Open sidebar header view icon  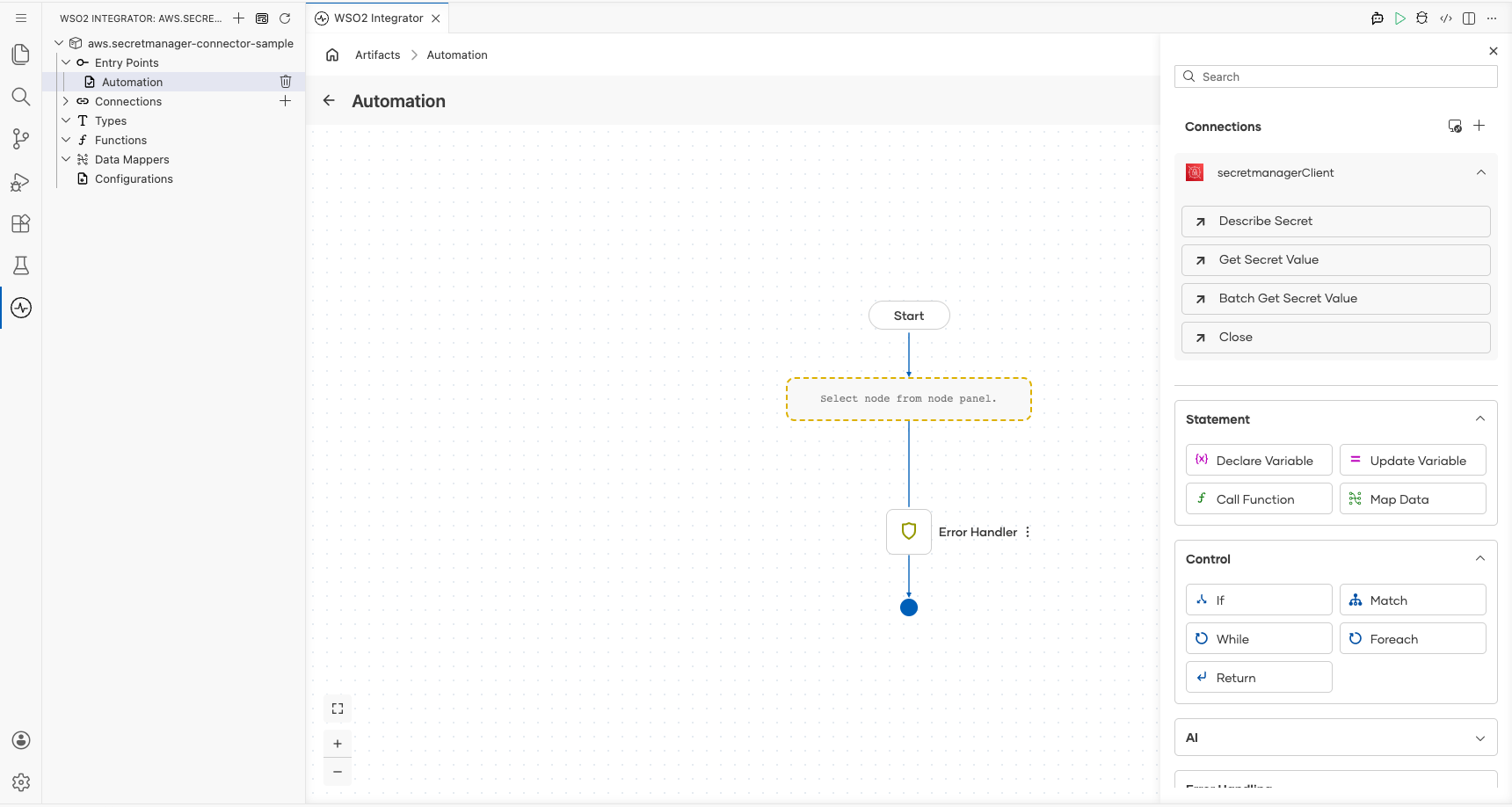(x=262, y=18)
